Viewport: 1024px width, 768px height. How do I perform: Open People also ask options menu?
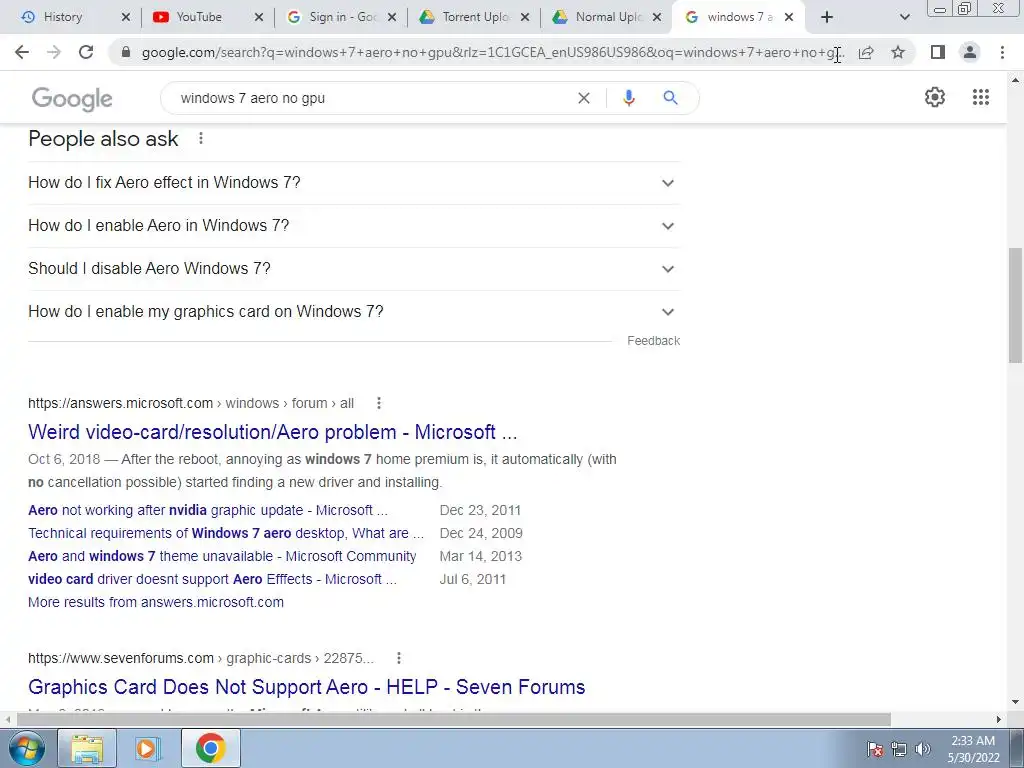click(201, 138)
